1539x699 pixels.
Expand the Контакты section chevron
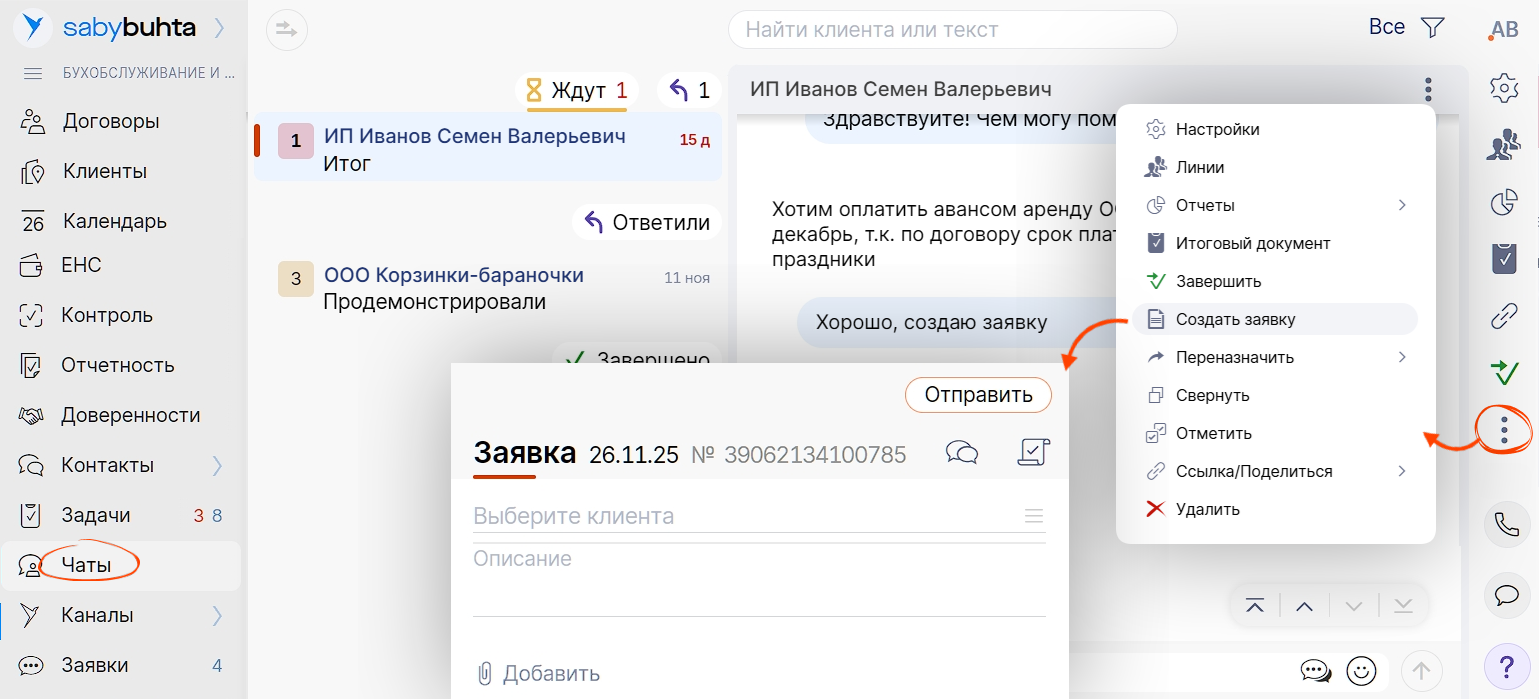point(217,465)
